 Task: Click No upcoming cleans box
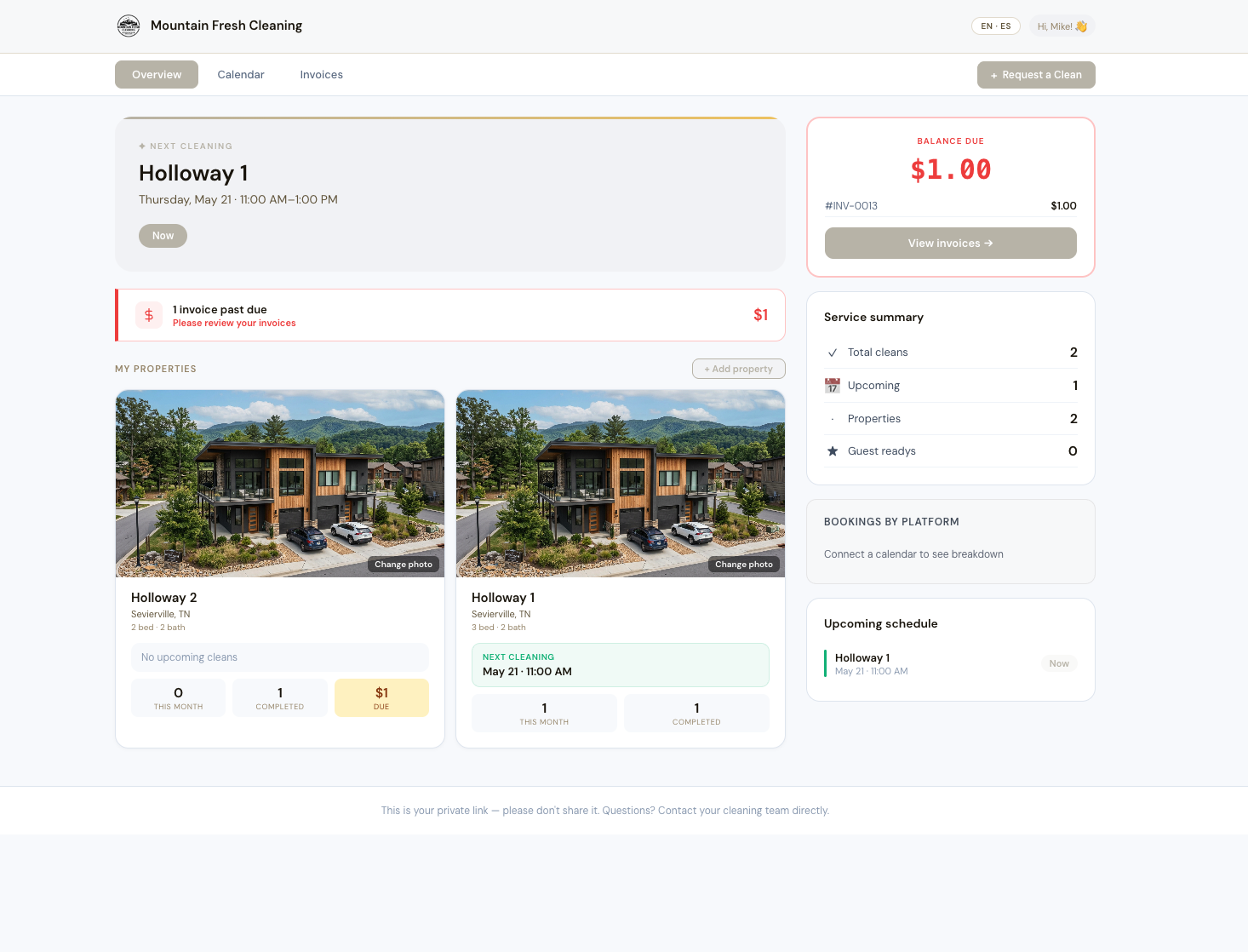[280, 657]
